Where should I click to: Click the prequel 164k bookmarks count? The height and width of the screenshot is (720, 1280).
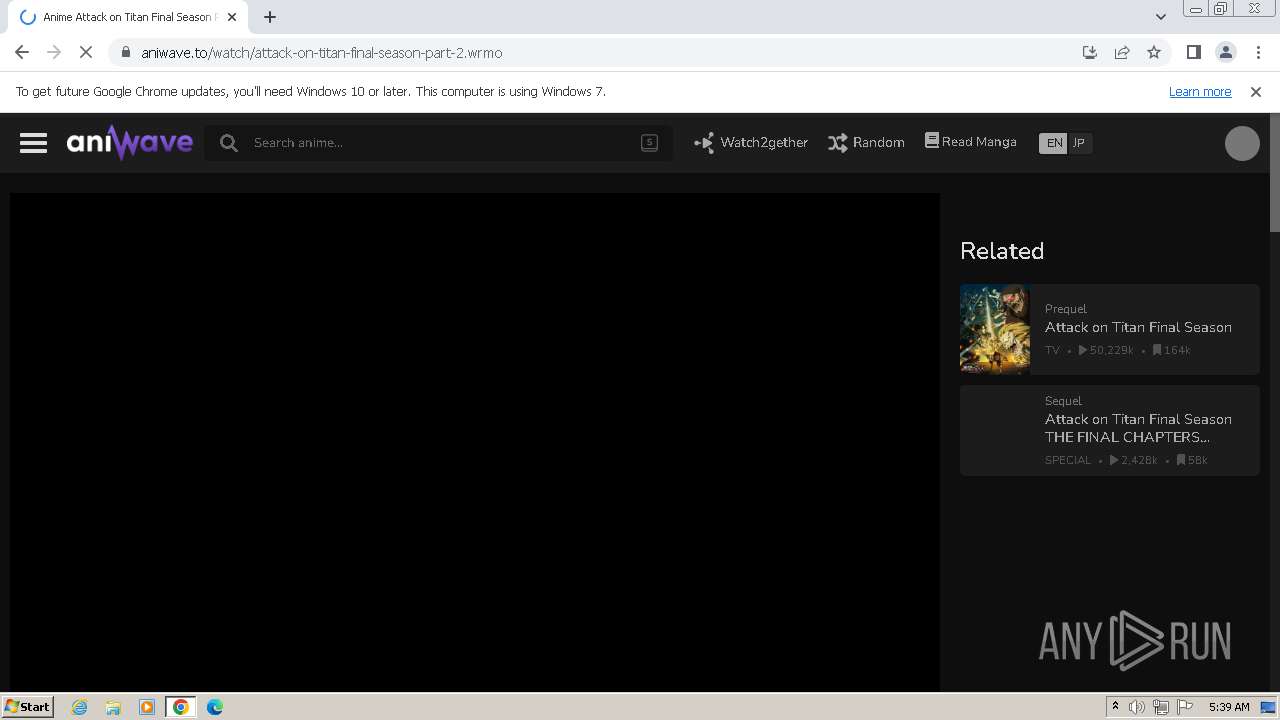(1171, 350)
